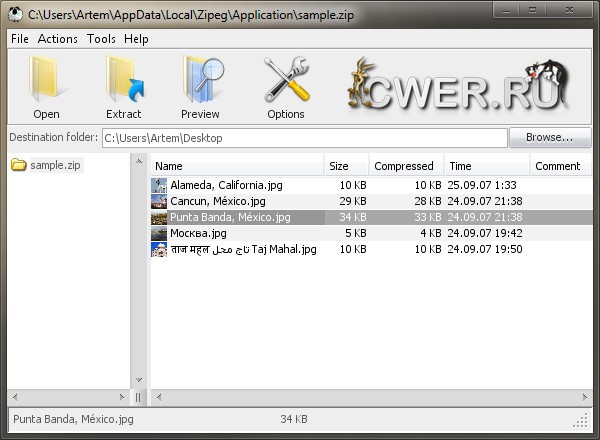Open Options using the tools icon
Screen dimensions: 600x440
coord(286,82)
